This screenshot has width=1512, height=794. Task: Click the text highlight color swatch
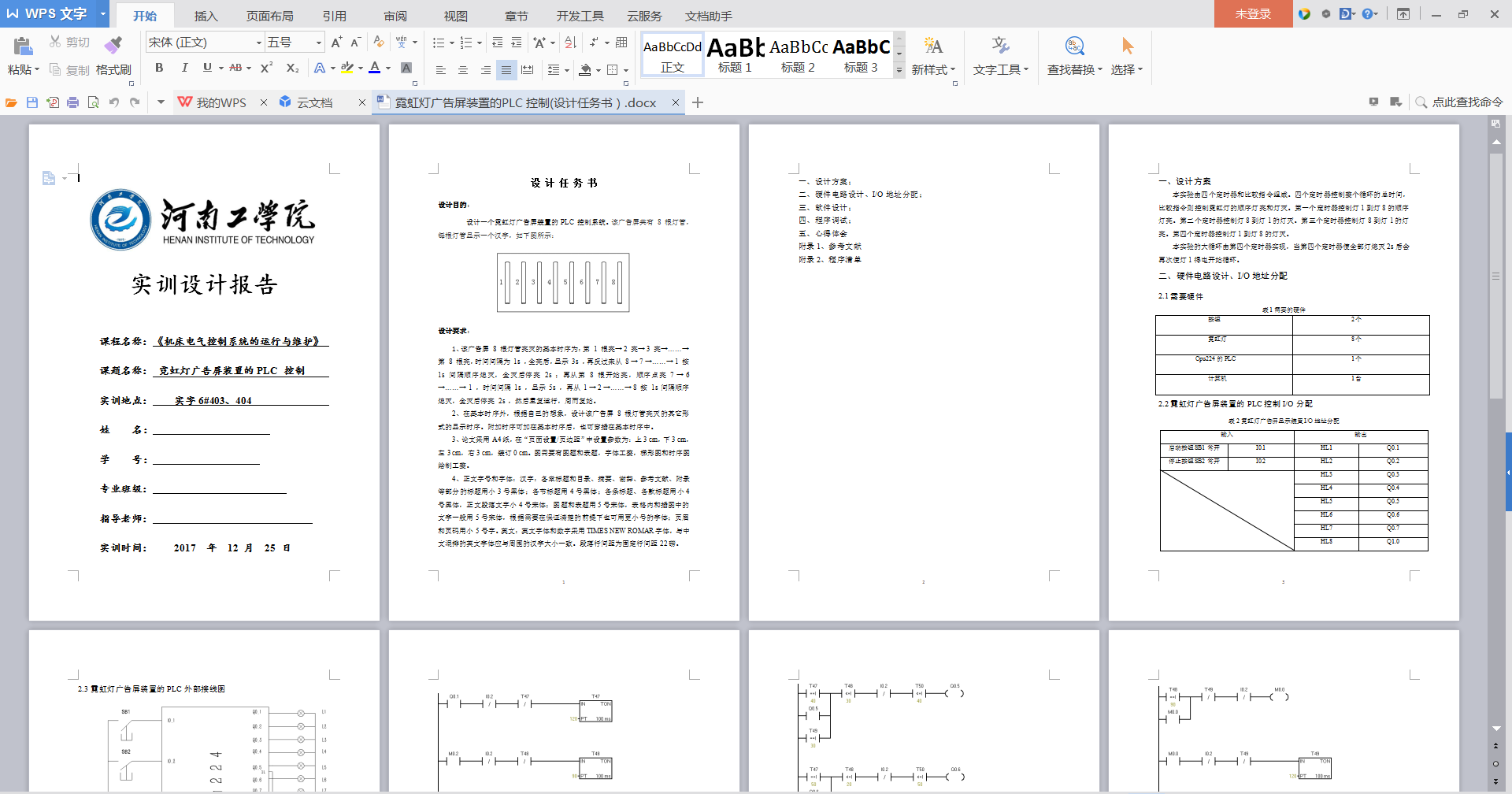tap(347, 69)
